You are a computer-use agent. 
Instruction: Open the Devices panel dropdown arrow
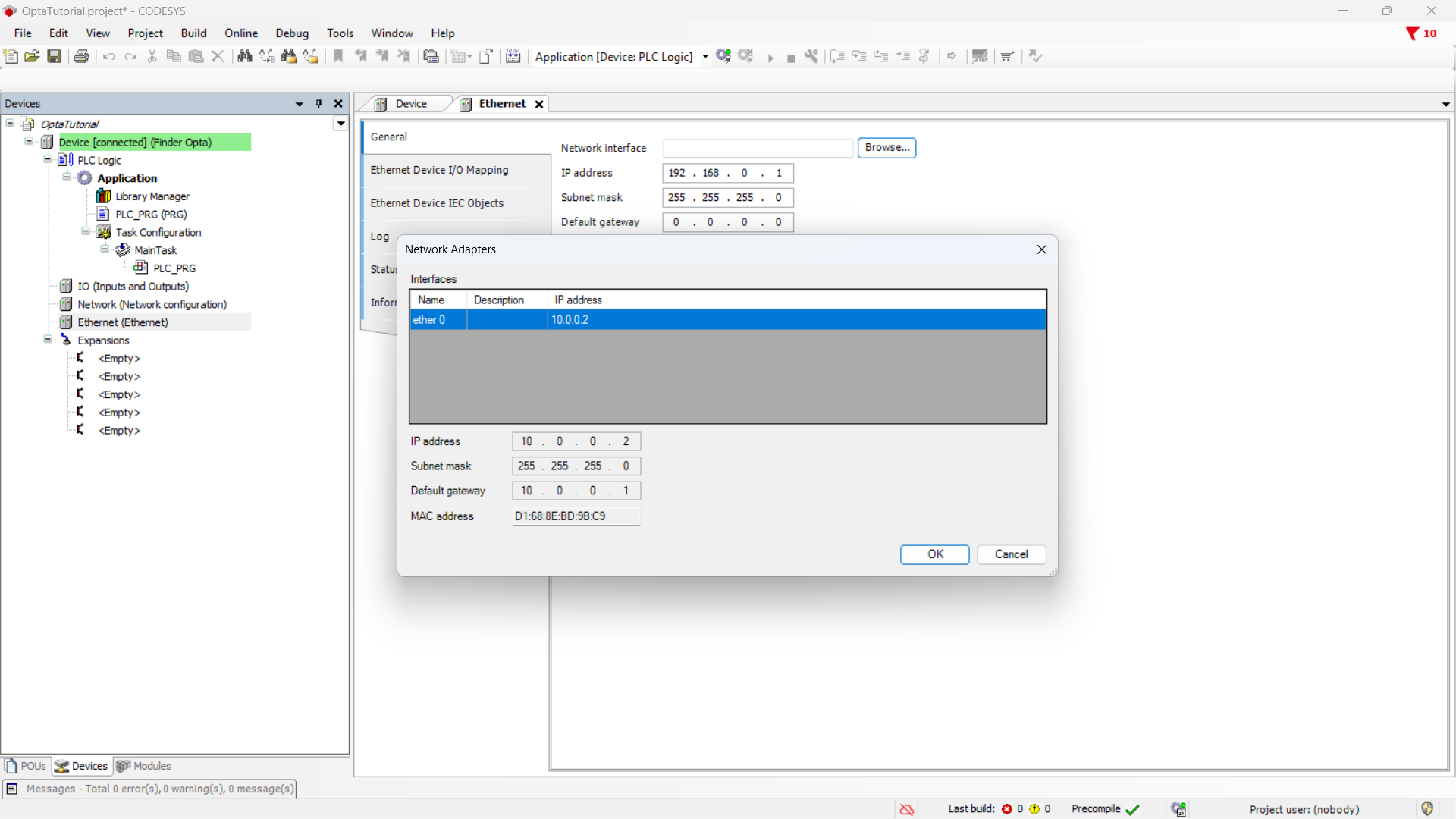300,104
